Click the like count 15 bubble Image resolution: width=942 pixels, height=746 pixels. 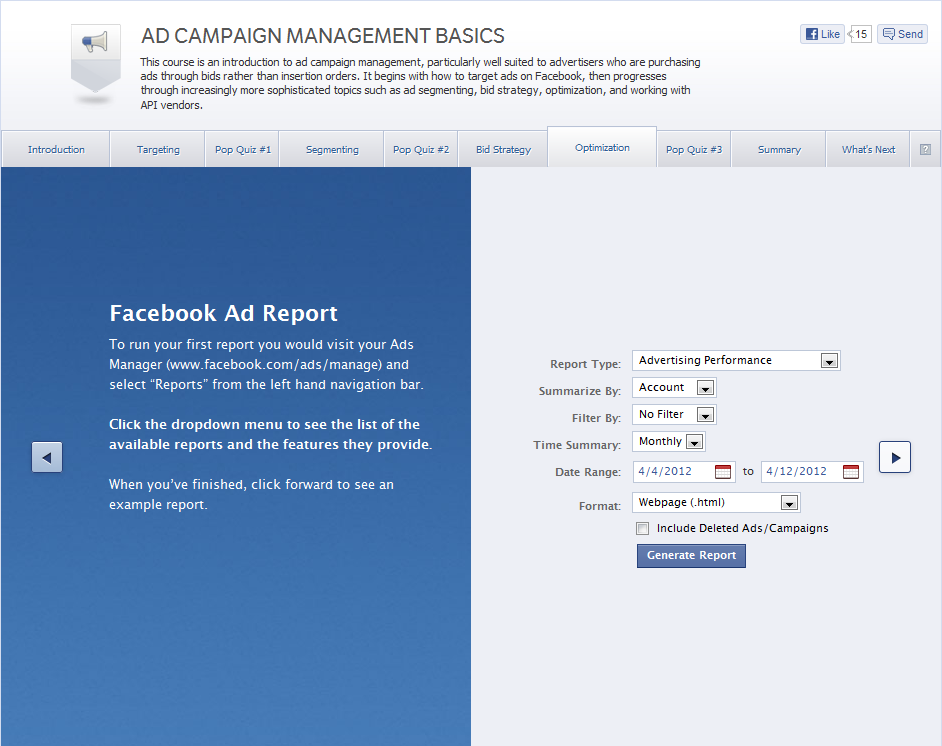pyautogui.click(x=860, y=34)
